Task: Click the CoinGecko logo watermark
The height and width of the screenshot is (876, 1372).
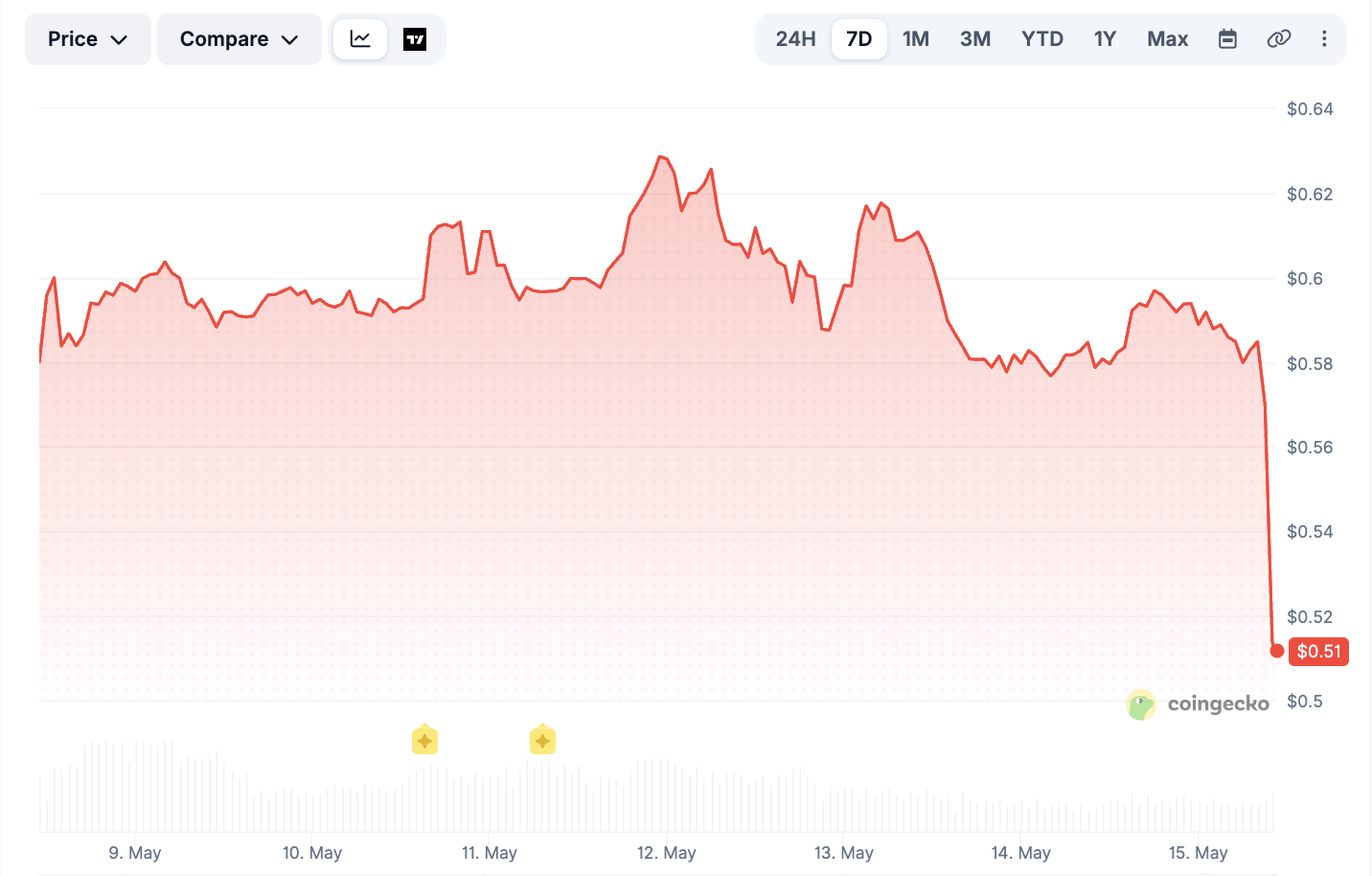Action: coord(1198,704)
